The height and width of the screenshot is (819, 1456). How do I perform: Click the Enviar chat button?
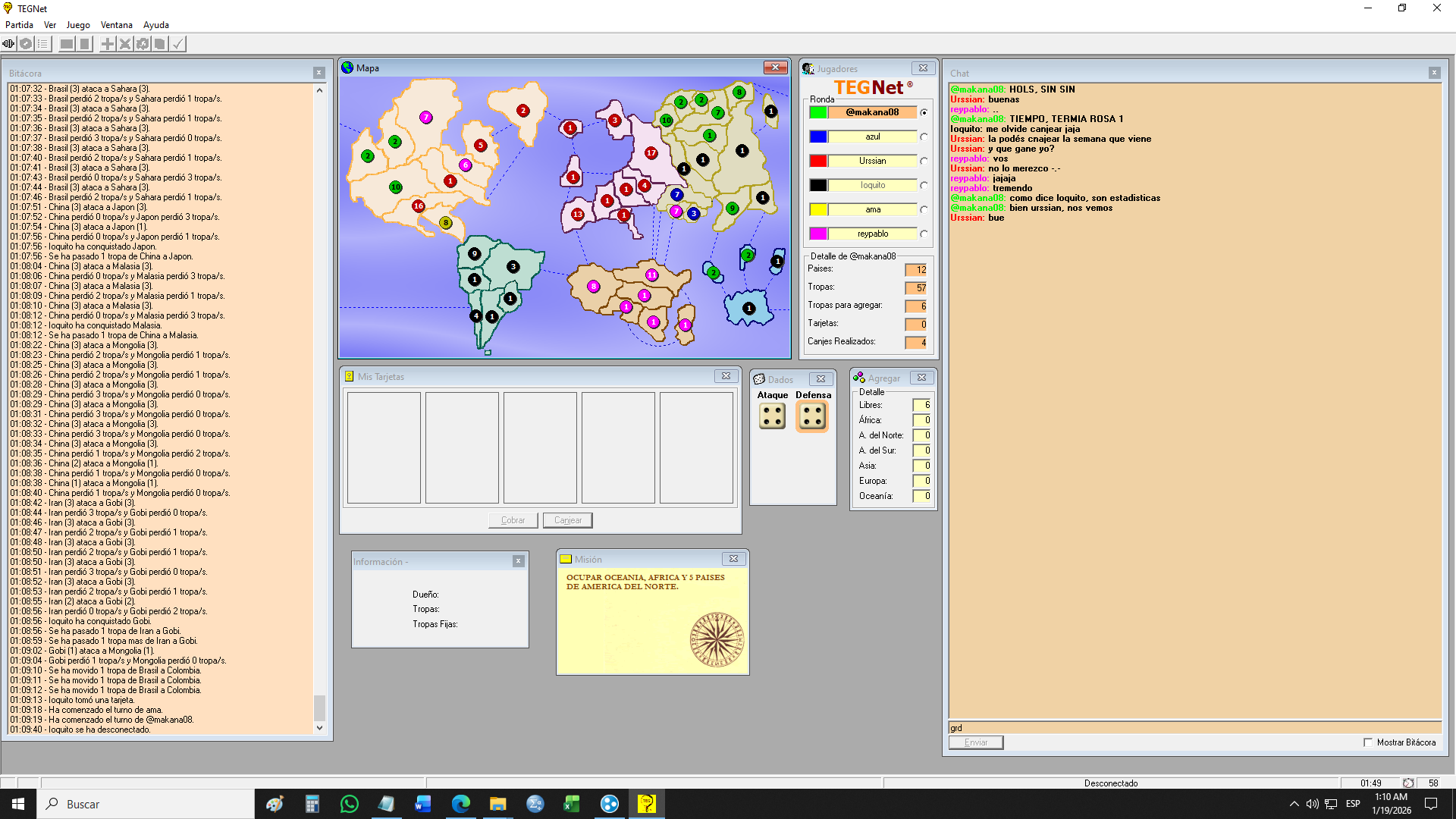[x=976, y=743]
